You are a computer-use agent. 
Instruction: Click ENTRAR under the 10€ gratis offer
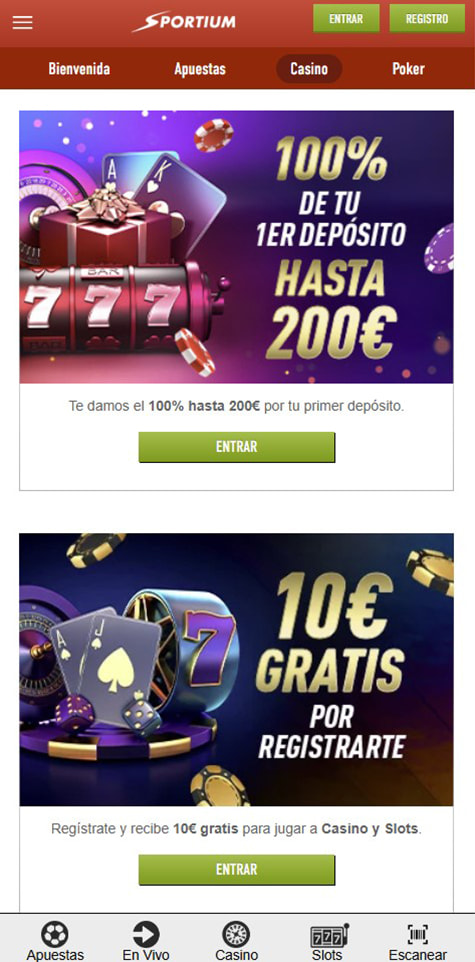coord(237,869)
